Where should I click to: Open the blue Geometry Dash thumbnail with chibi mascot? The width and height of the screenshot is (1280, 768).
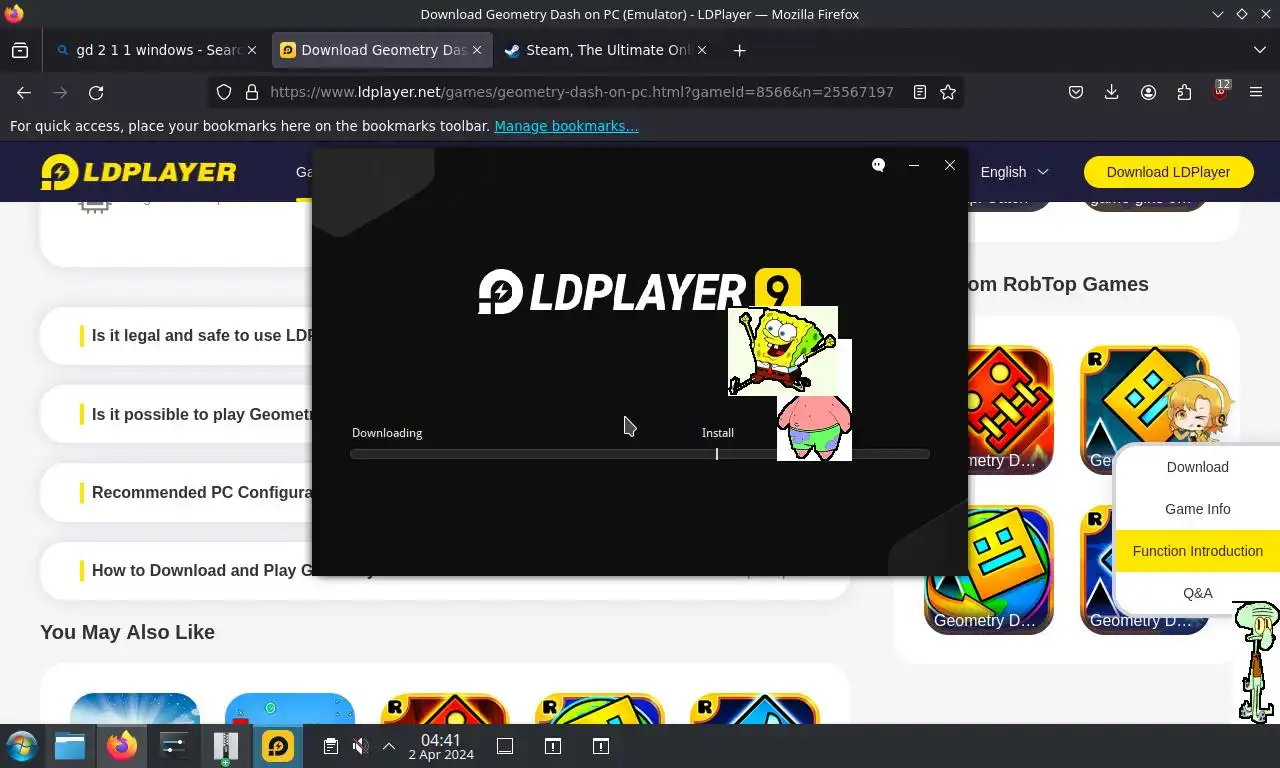click(x=1145, y=410)
